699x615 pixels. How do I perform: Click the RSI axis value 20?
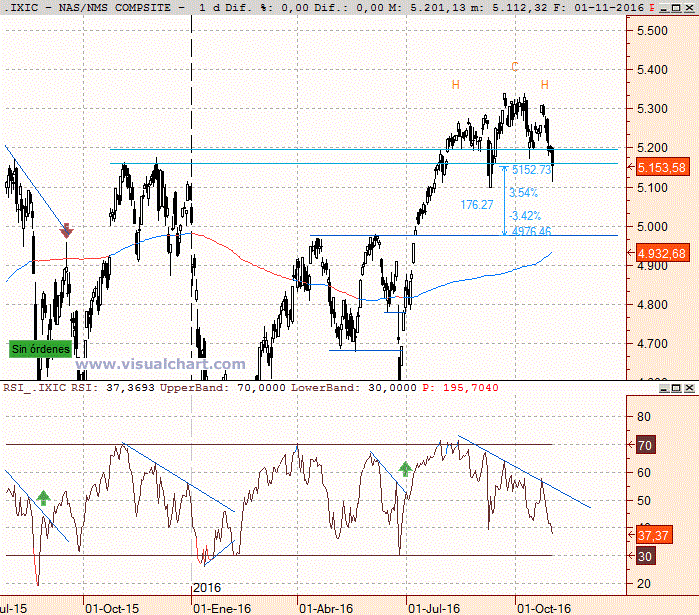coord(644,584)
